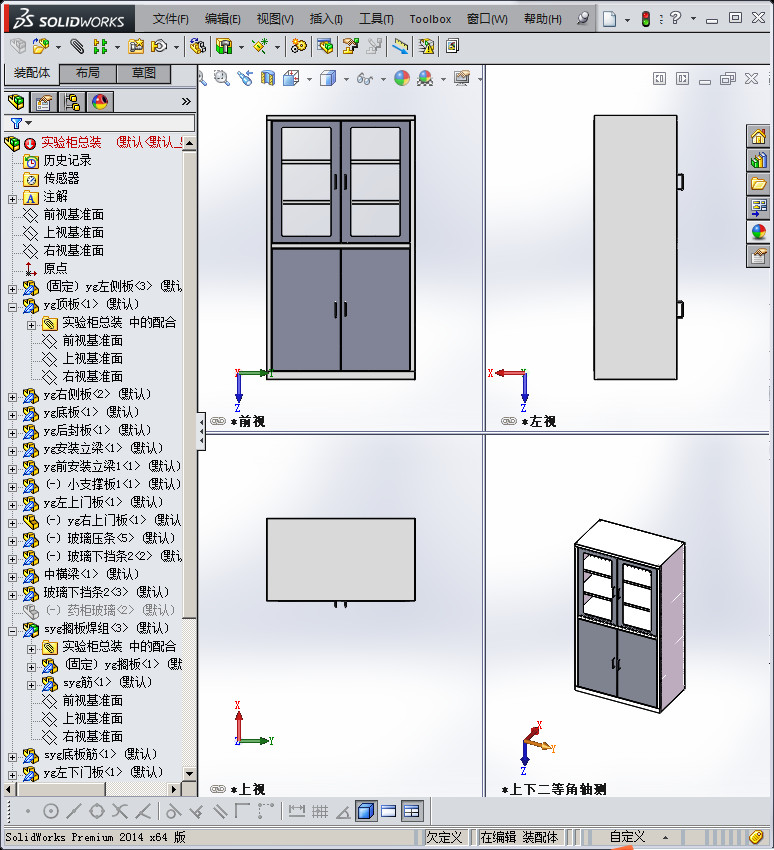This screenshot has width=774, height=850.
Task: Toggle grid snap in bottom toolbar
Action: tap(320, 811)
